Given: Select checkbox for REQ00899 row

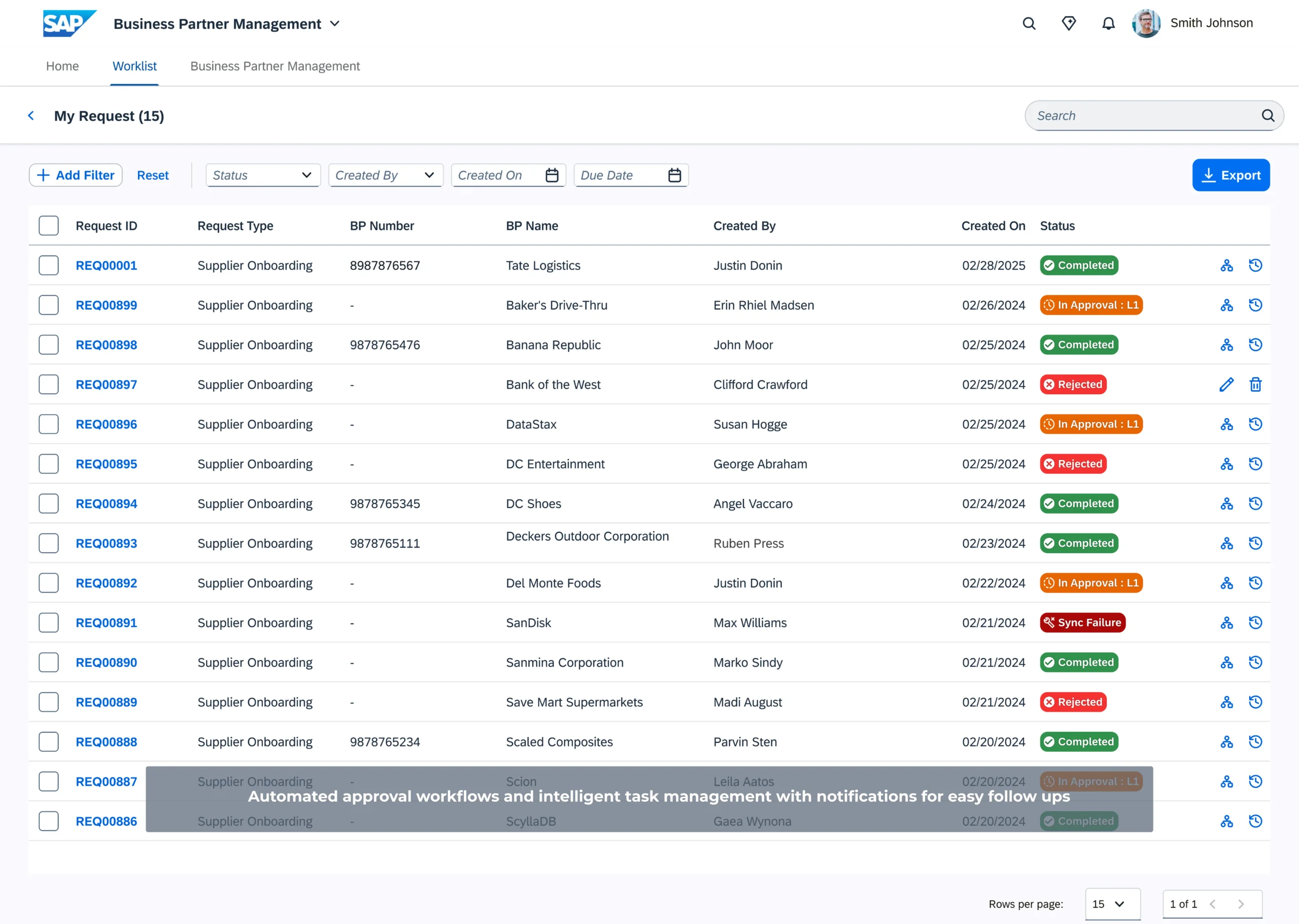Looking at the screenshot, I should 49,305.
